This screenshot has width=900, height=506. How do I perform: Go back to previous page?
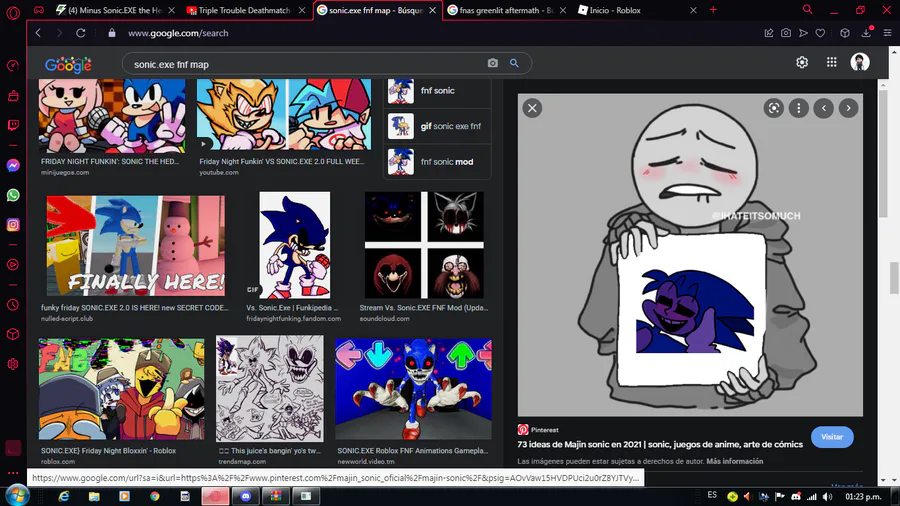pos(38,33)
